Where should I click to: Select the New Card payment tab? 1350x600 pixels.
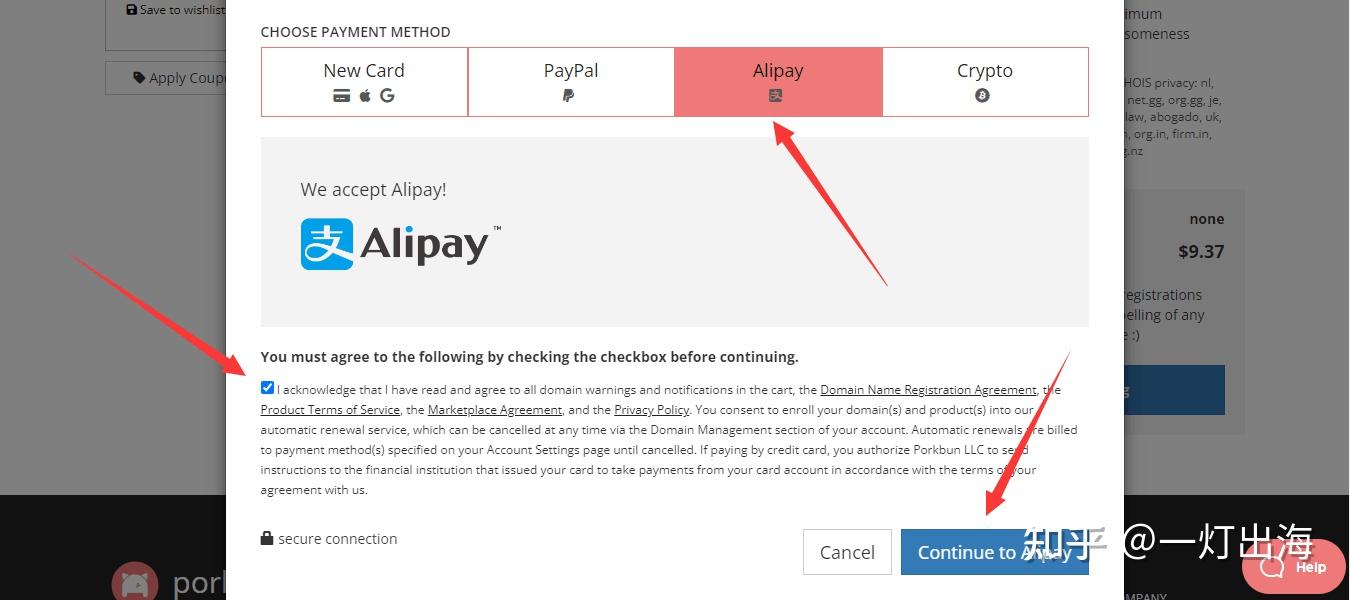[364, 82]
